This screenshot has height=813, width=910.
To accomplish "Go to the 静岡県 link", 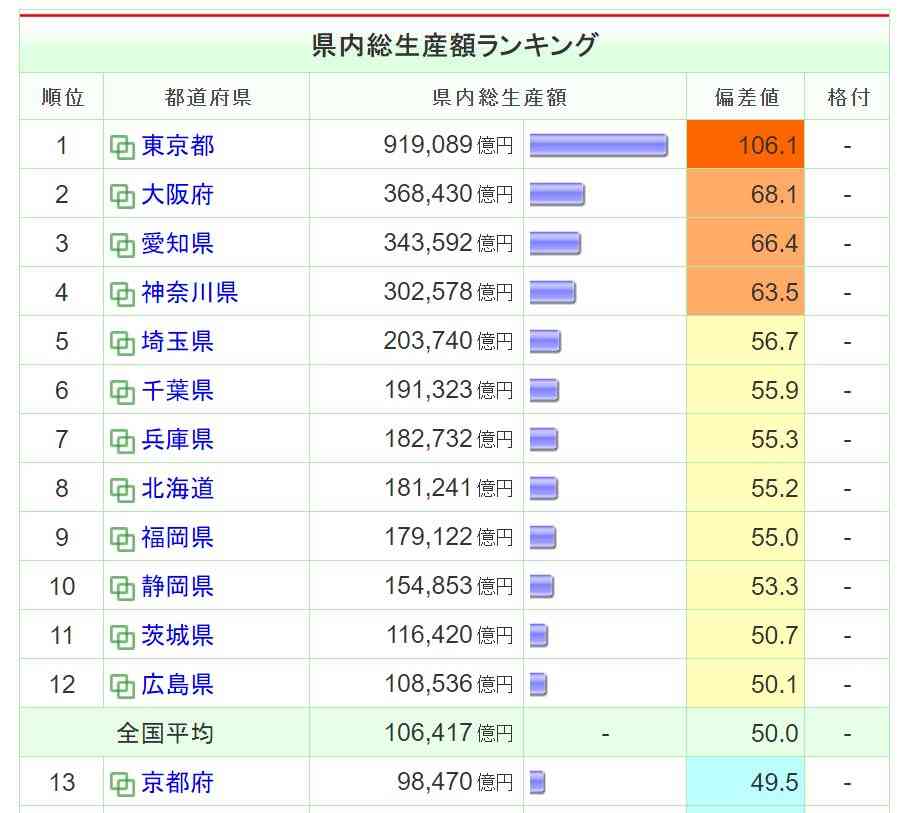I will [x=178, y=587].
